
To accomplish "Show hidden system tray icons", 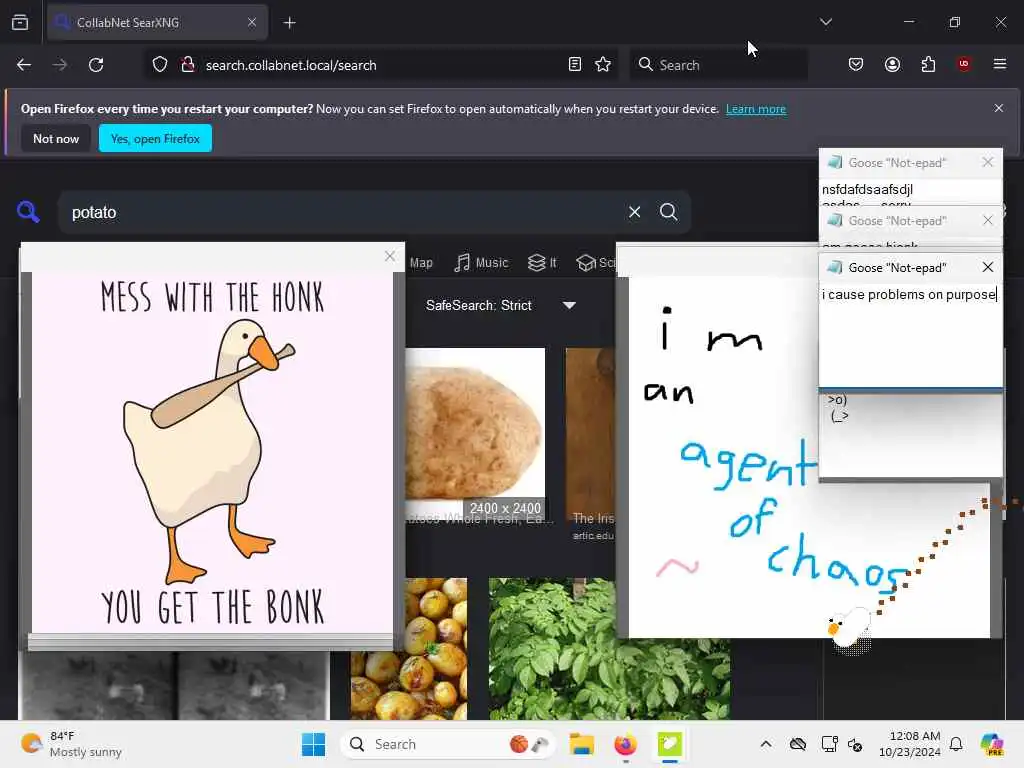I will (x=766, y=744).
